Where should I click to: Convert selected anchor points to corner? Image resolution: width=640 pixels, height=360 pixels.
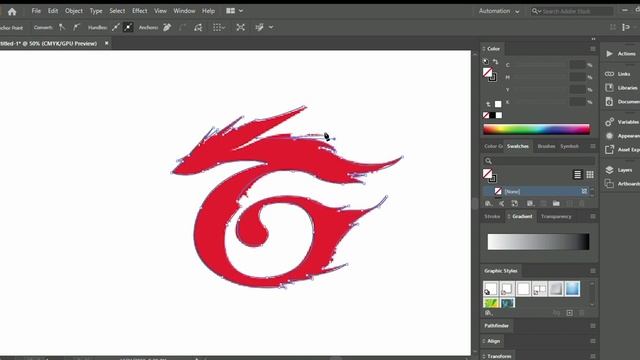(x=62, y=27)
